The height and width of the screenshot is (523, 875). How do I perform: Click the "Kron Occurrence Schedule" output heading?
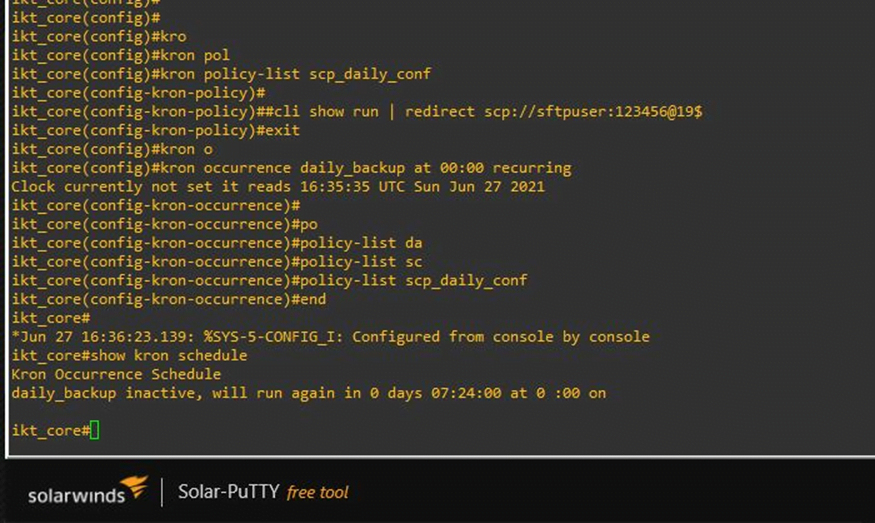point(116,374)
